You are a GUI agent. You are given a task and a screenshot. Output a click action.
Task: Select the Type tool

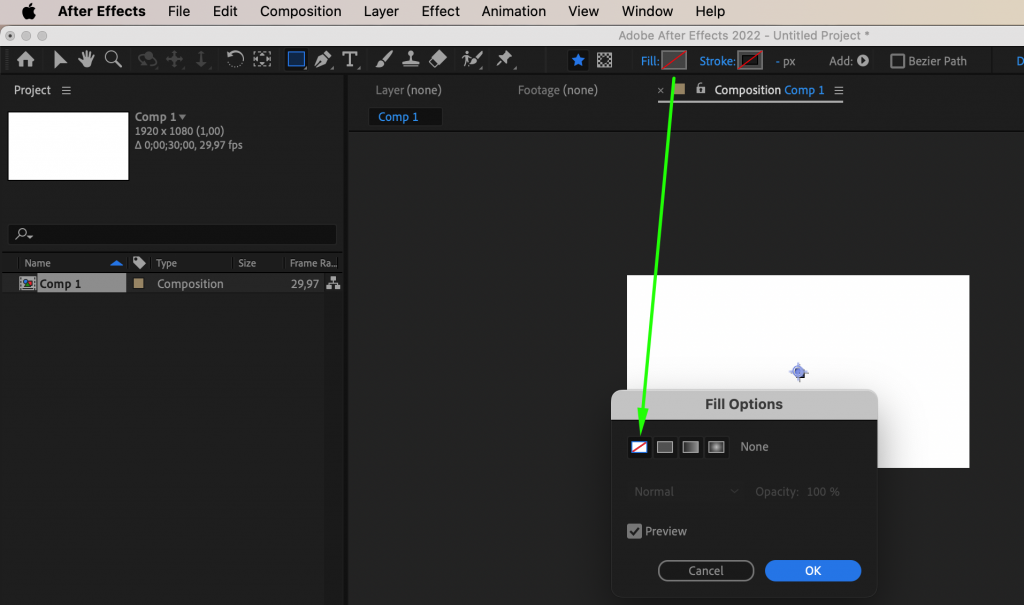(x=349, y=60)
